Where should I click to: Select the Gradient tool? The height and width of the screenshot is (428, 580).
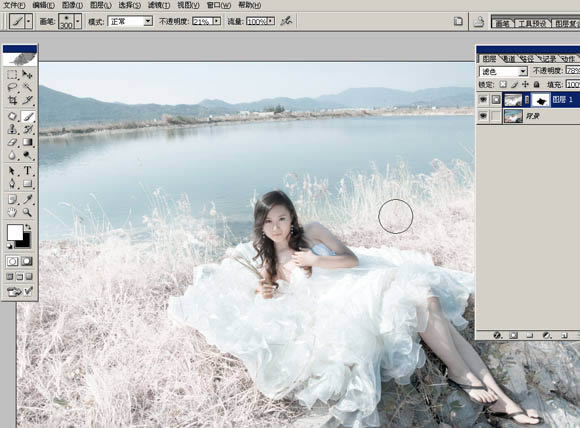pyautogui.click(x=27, y=142)
